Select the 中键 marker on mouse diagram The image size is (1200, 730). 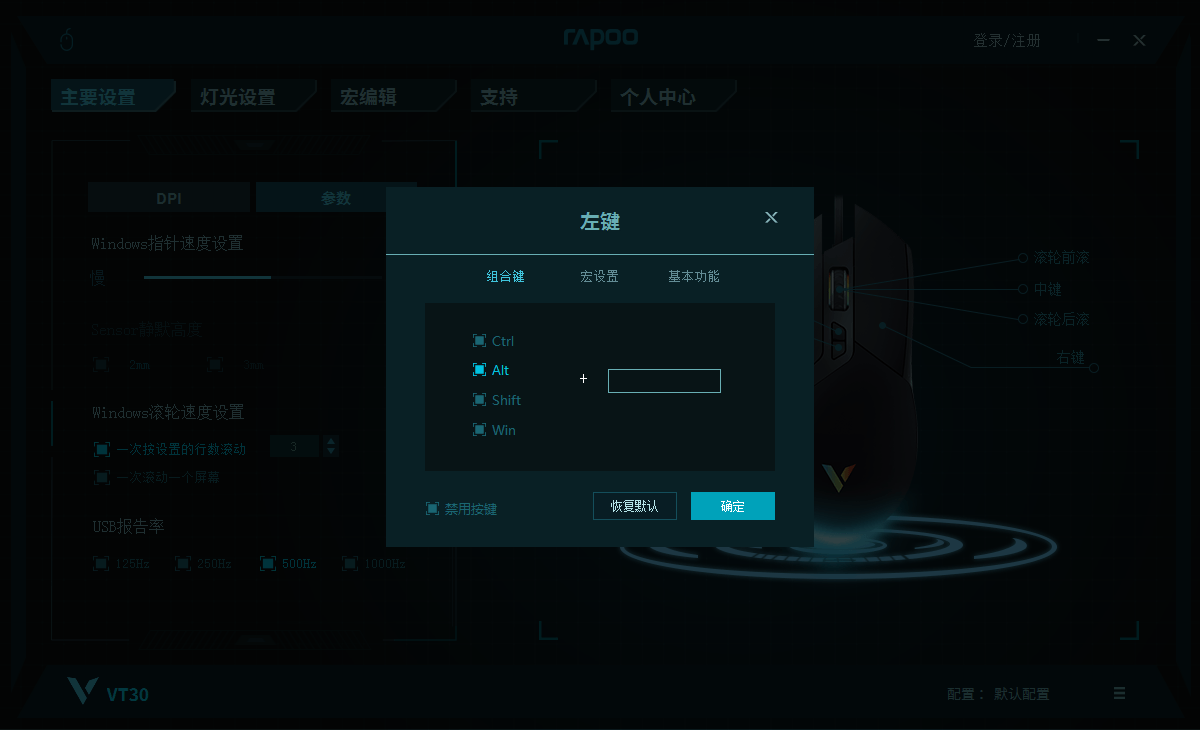pyautogui.click(x=1022, y=289)
